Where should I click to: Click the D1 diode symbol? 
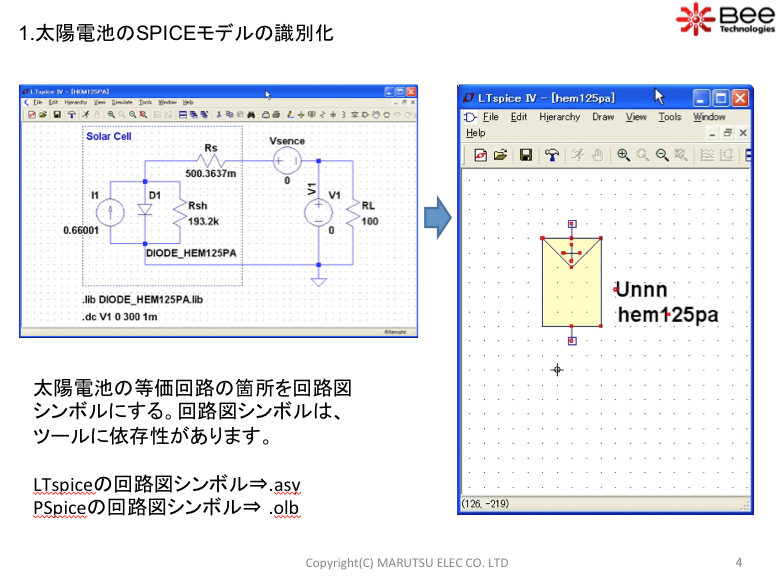145,209
